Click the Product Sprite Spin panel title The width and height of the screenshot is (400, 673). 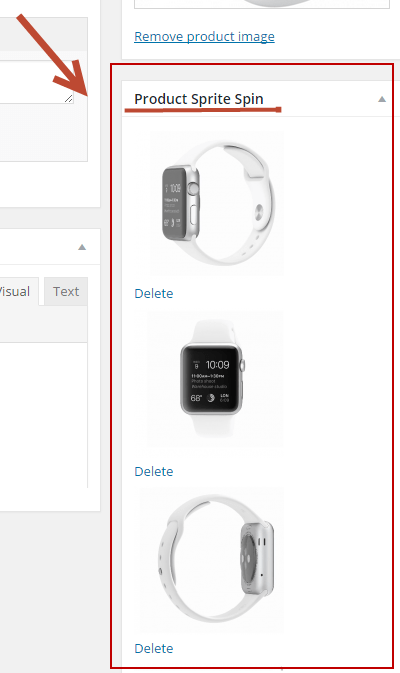199,99
